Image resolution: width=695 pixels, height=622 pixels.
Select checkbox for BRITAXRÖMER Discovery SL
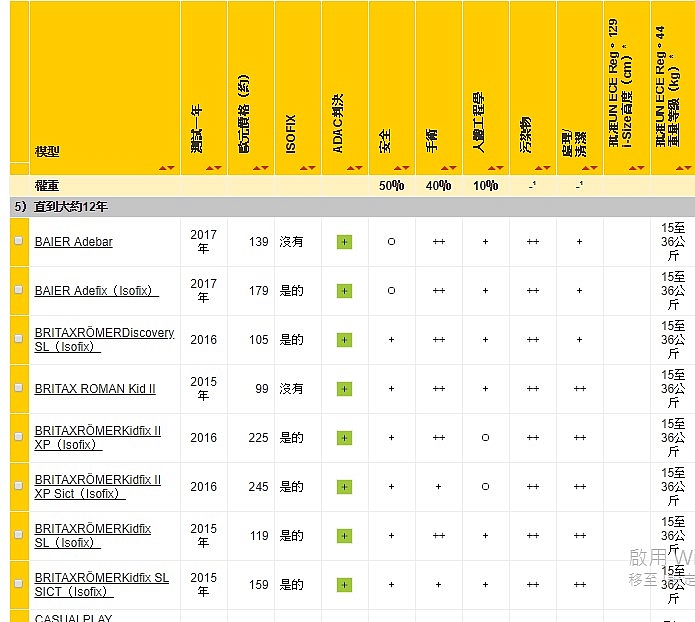(x=19, y=338)
